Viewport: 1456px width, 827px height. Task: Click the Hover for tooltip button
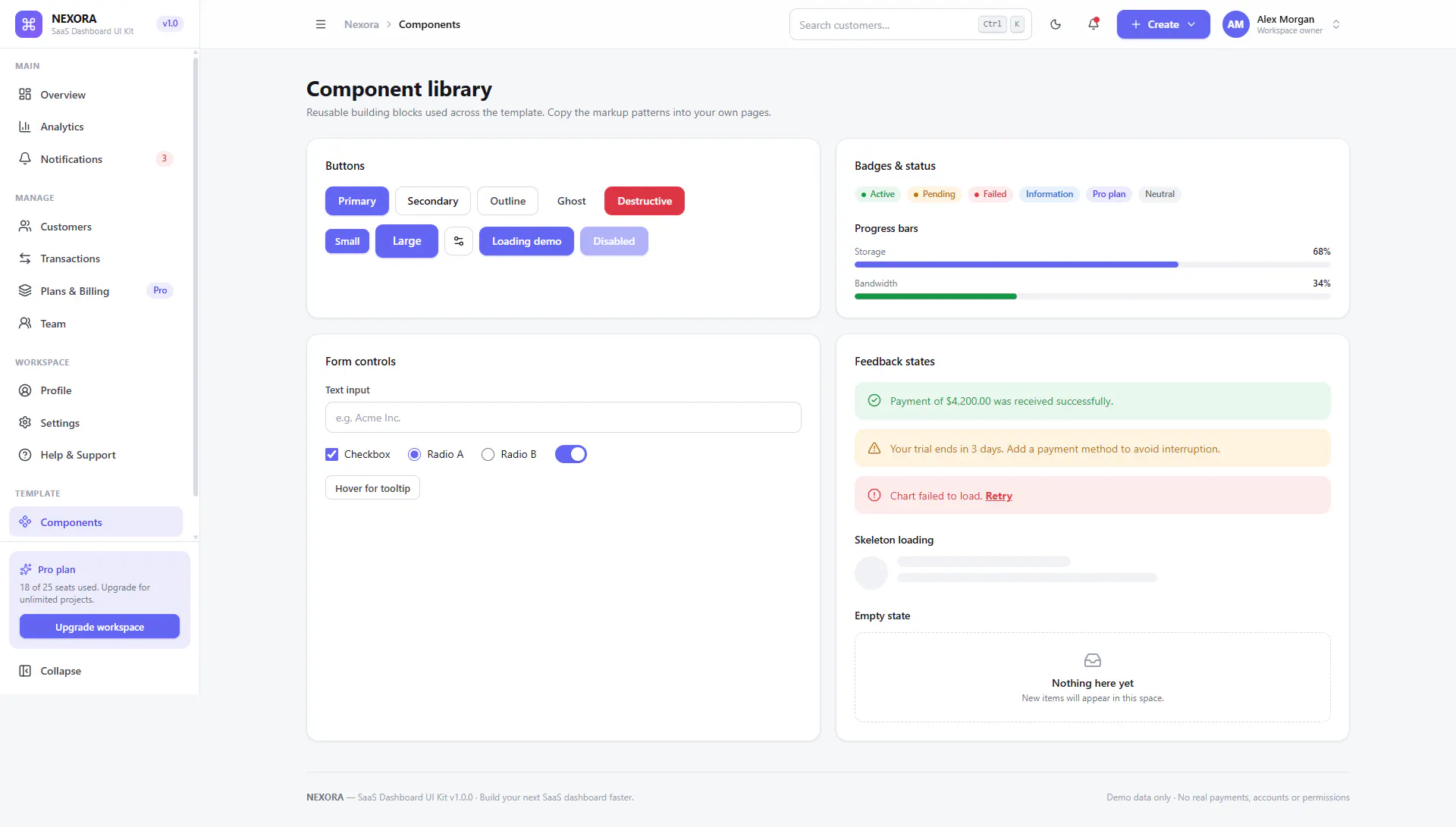[x=372, y=488]
